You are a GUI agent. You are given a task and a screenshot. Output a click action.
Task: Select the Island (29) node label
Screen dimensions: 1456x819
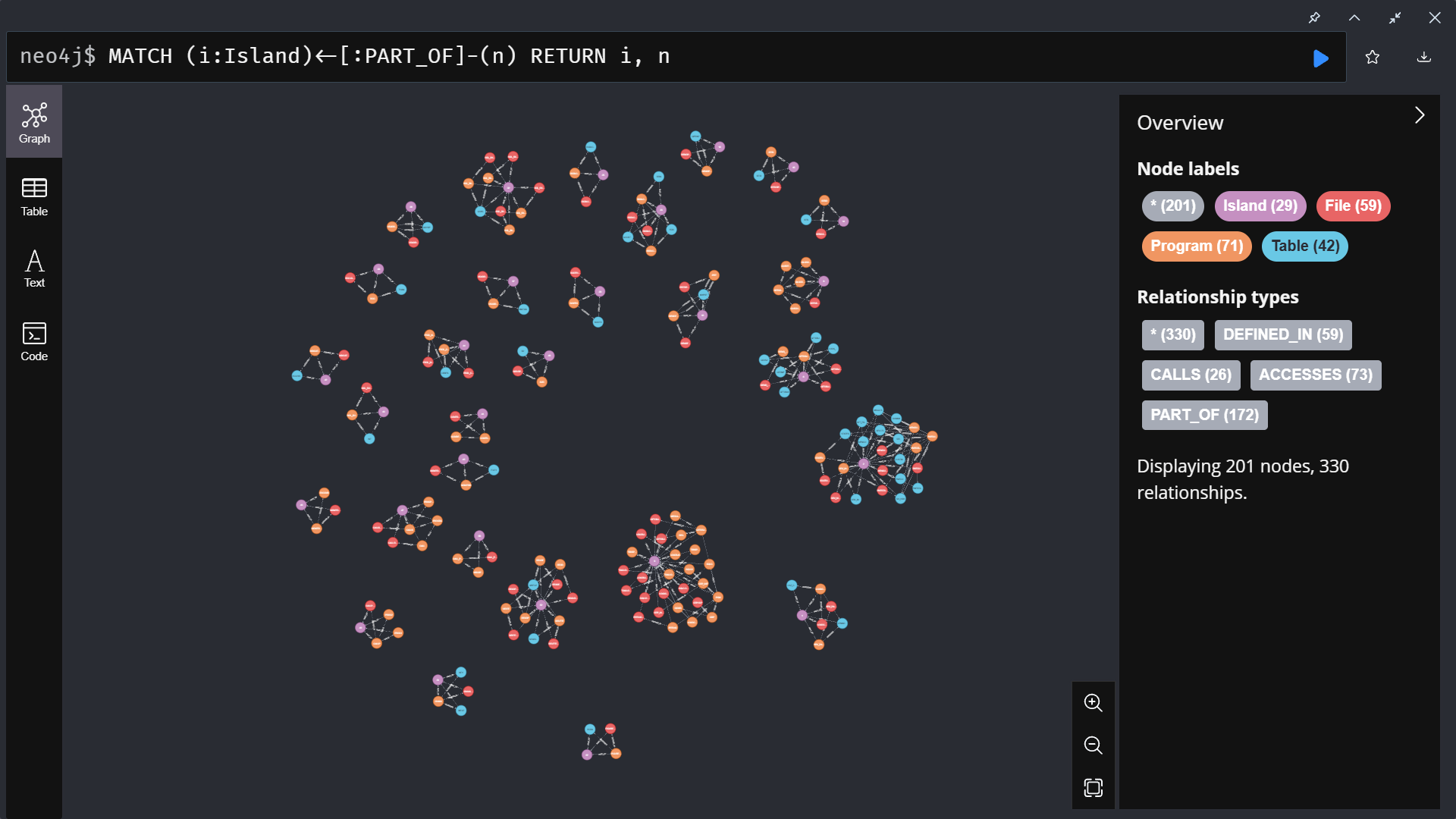point(1260,206)
